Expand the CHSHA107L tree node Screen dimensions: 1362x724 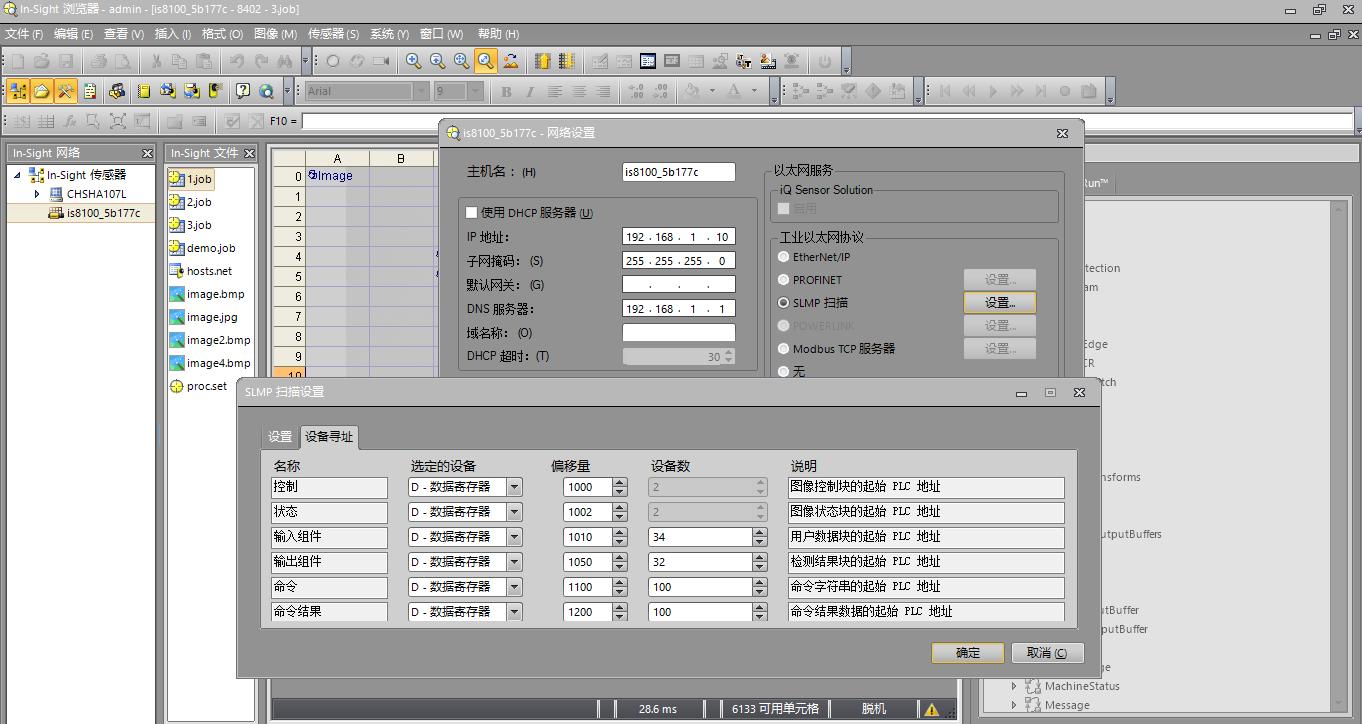(x=38, y=194)
